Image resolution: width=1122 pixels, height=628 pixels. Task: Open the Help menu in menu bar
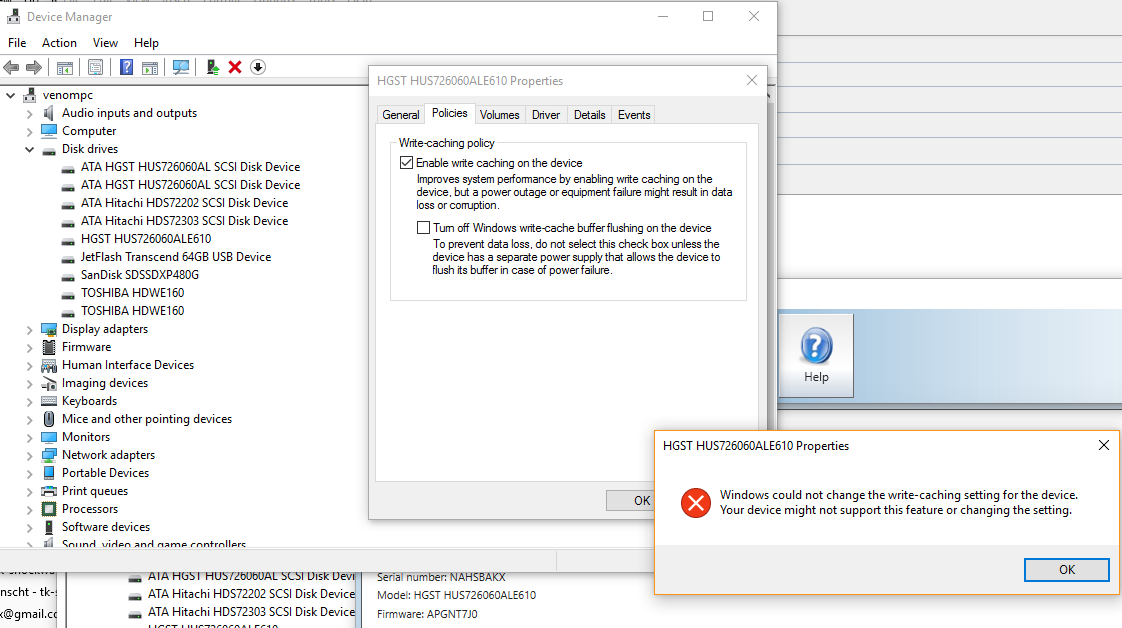coord(146,43)
